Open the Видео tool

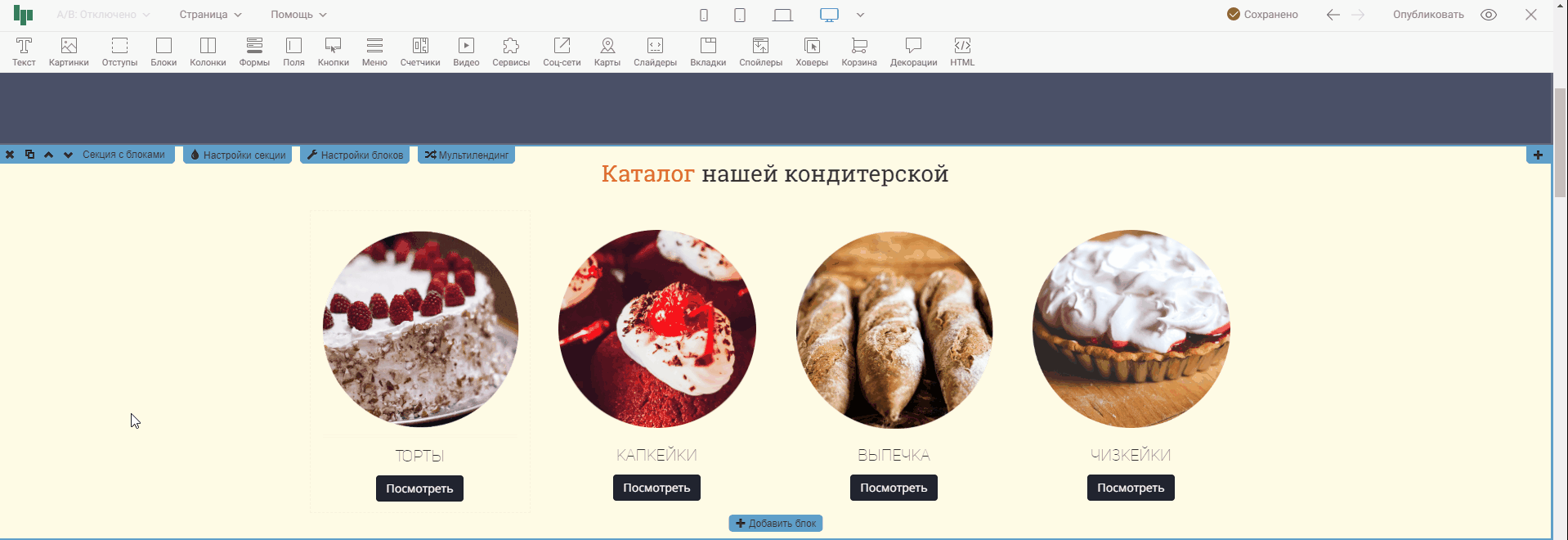pyautogui.click(x=466, y=52)
